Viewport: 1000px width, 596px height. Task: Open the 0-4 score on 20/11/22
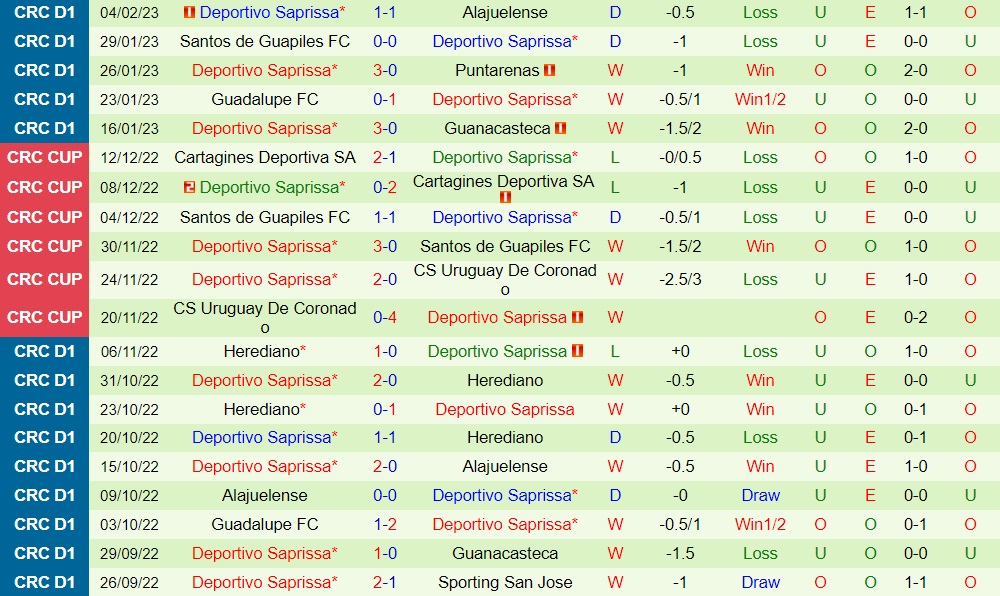coord(385,317)
